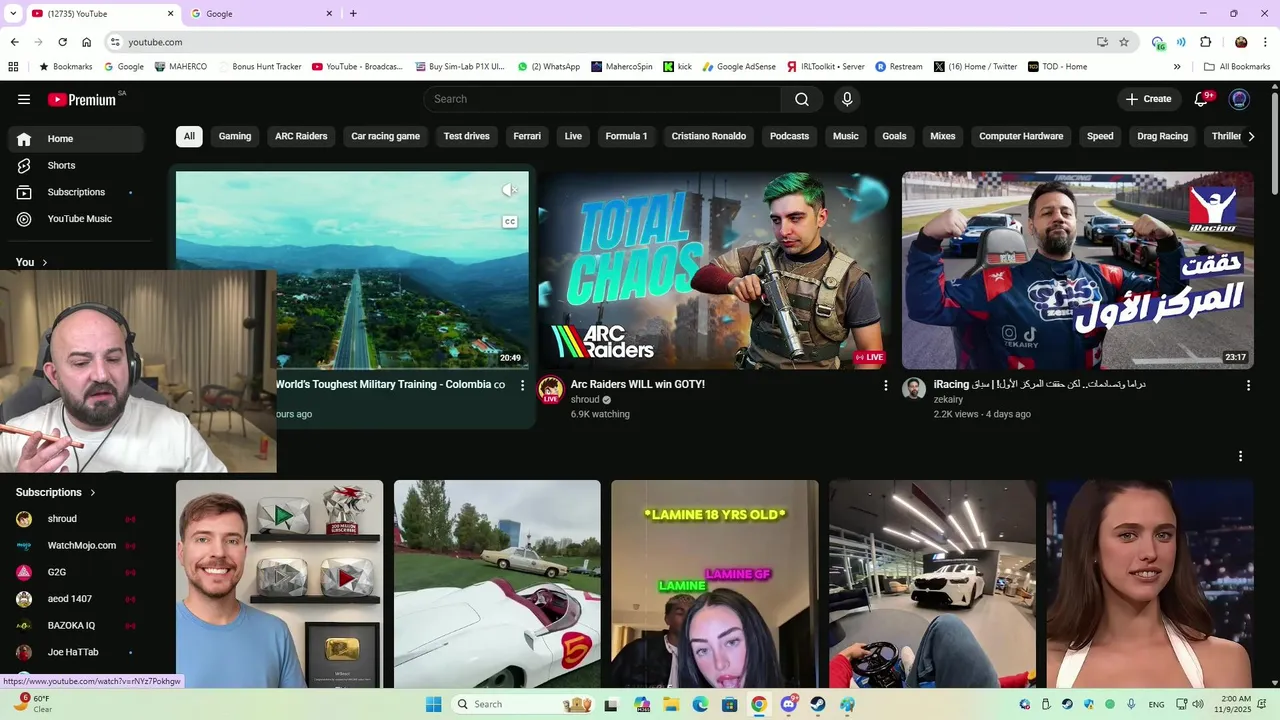Open the Google AdSense bookmark
Image resolution: width=1280 pixels, height=720 pixels.
point(739,67)
